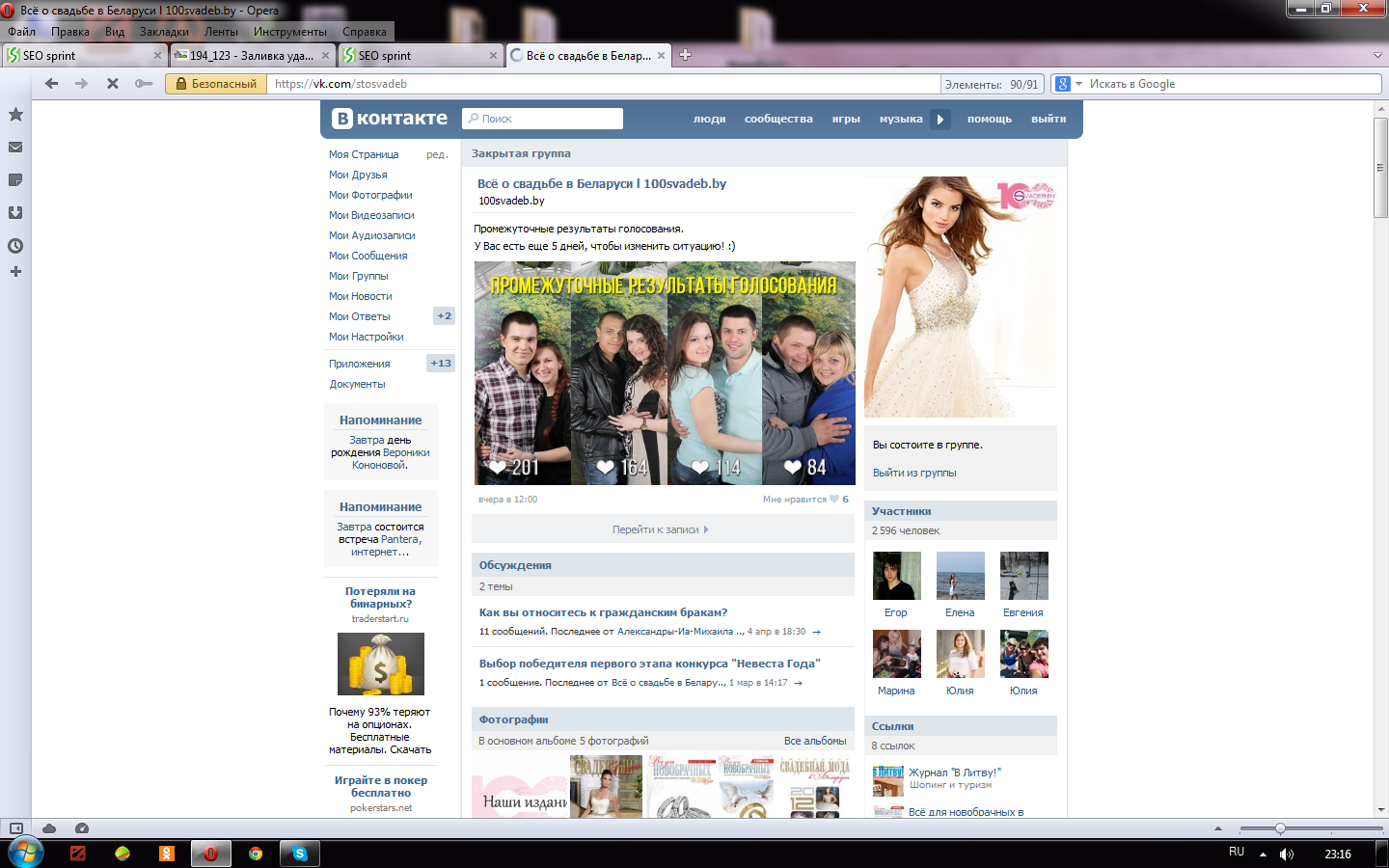Open the Справка menu
Viewport: 1389px width, 868px height.
click(365, 32)
